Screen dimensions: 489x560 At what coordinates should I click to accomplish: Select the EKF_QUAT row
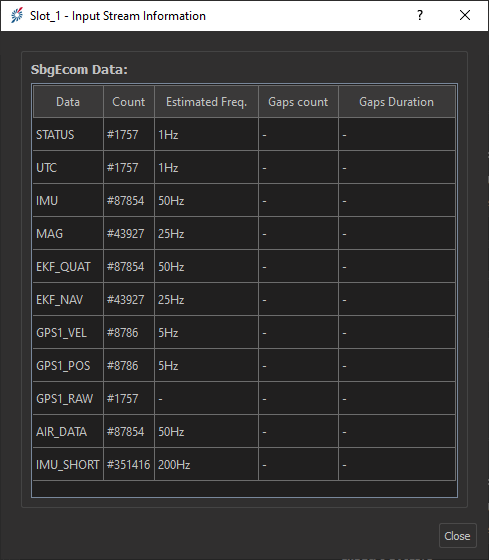tap(244, 267)
